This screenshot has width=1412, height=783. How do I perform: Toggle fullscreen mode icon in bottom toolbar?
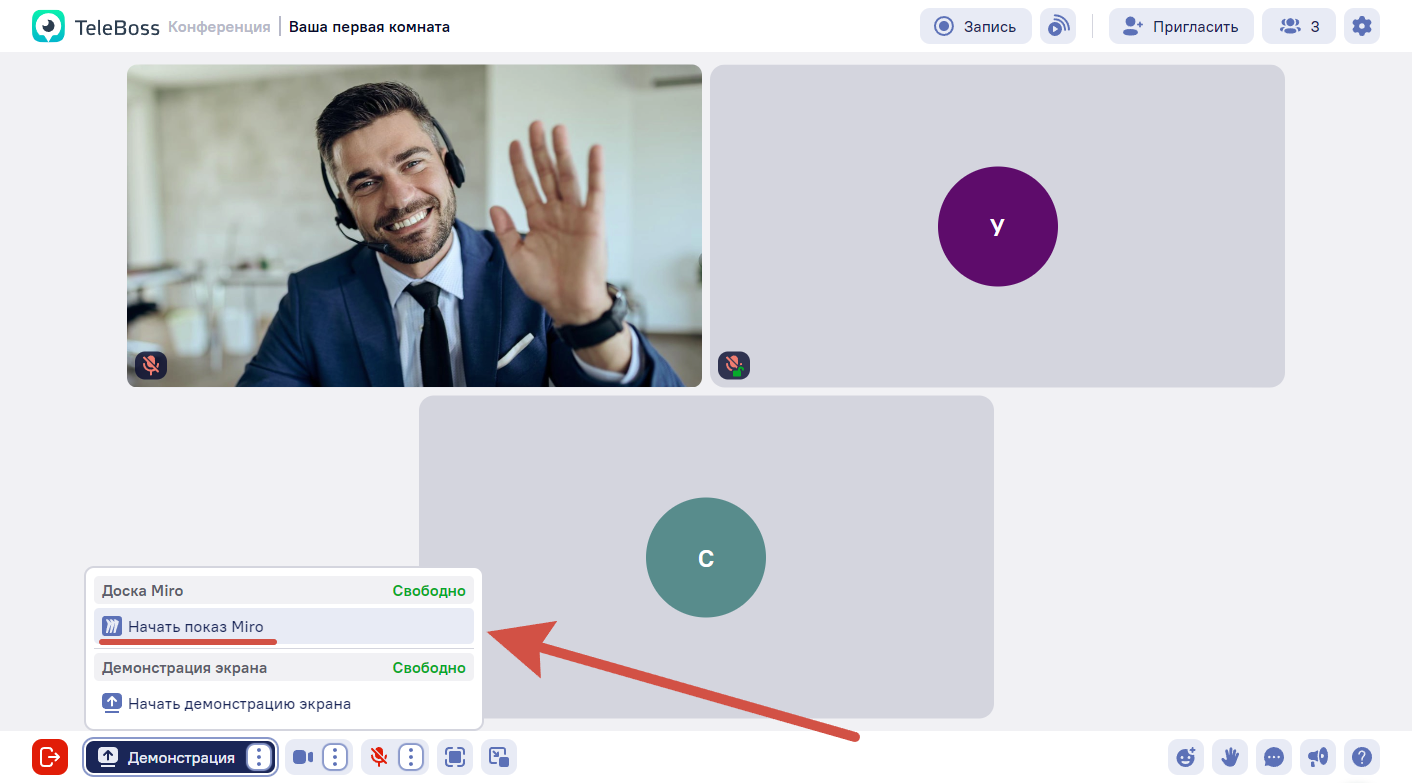[455, 757]
